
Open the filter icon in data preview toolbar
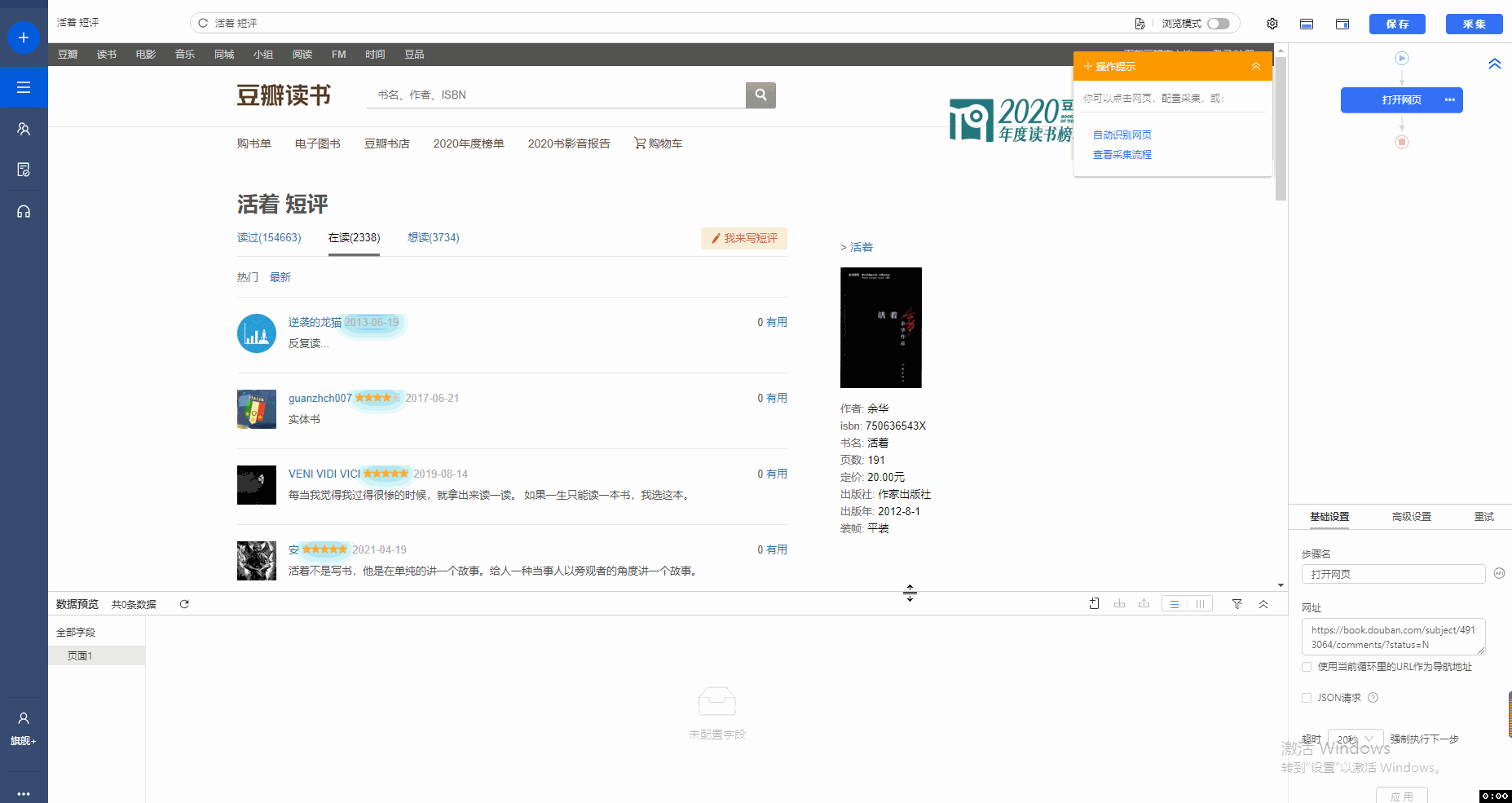point(1237,604)
